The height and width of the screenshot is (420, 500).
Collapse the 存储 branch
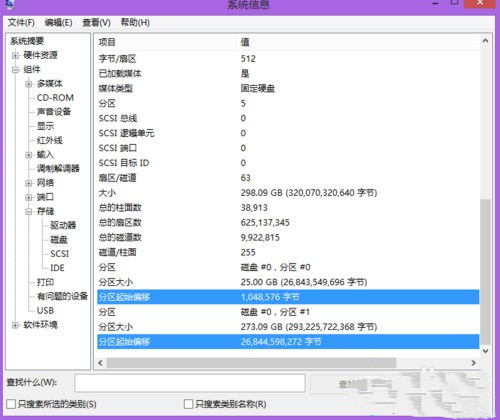29,211
